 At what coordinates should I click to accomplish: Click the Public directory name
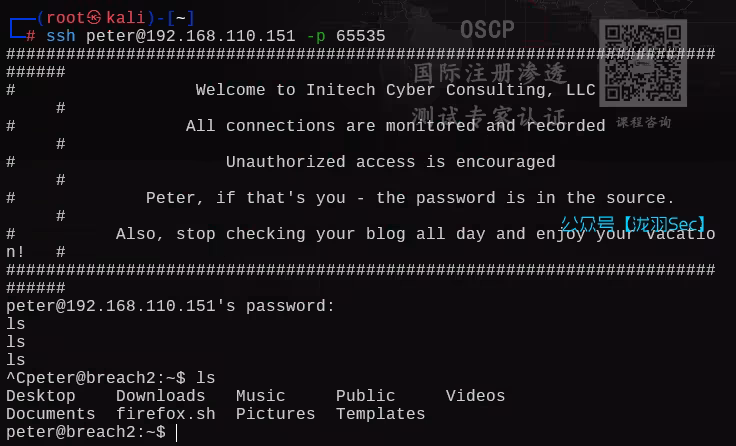[366, 396]
